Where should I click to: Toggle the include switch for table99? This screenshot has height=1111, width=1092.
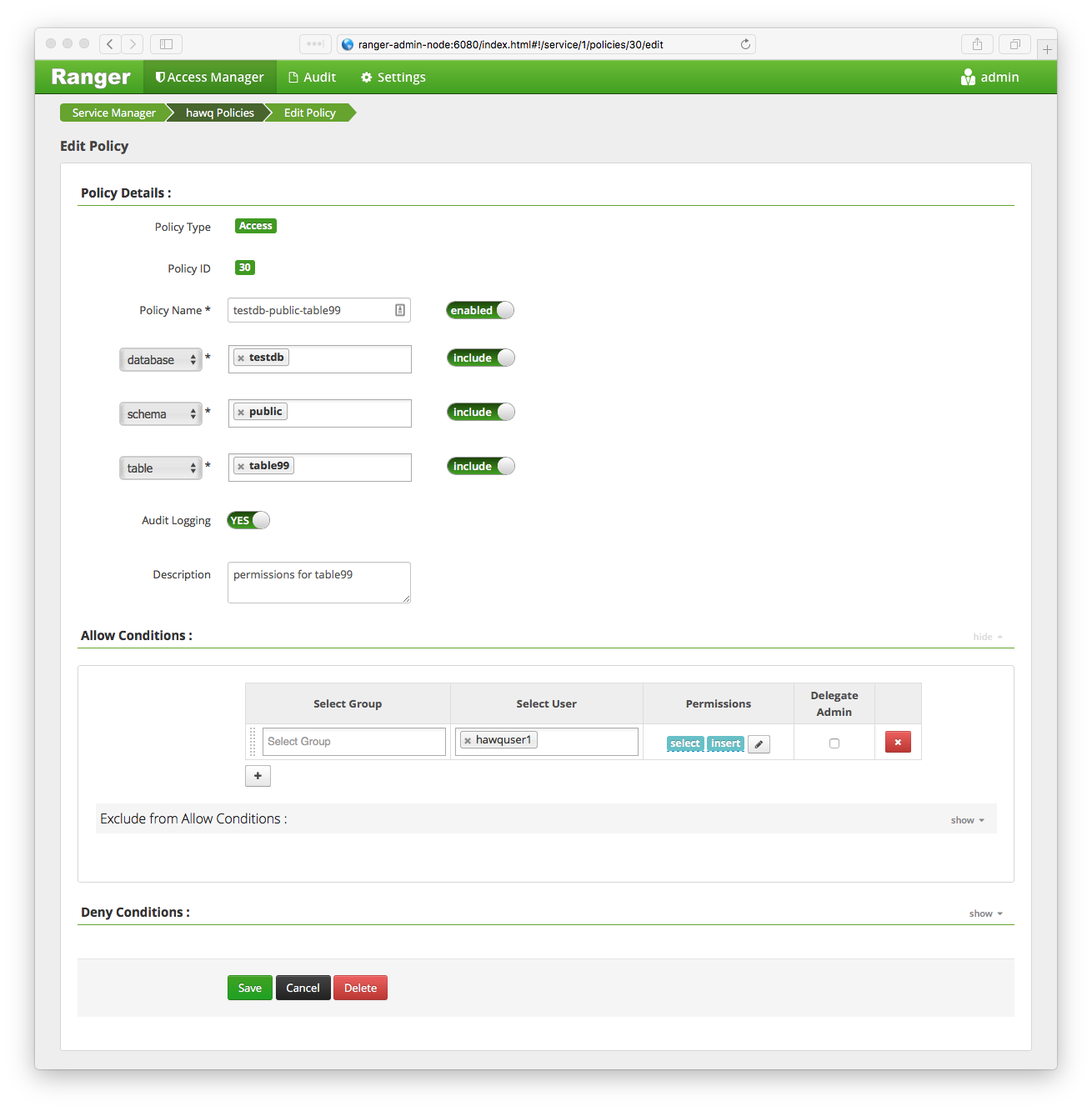[481, 466]
